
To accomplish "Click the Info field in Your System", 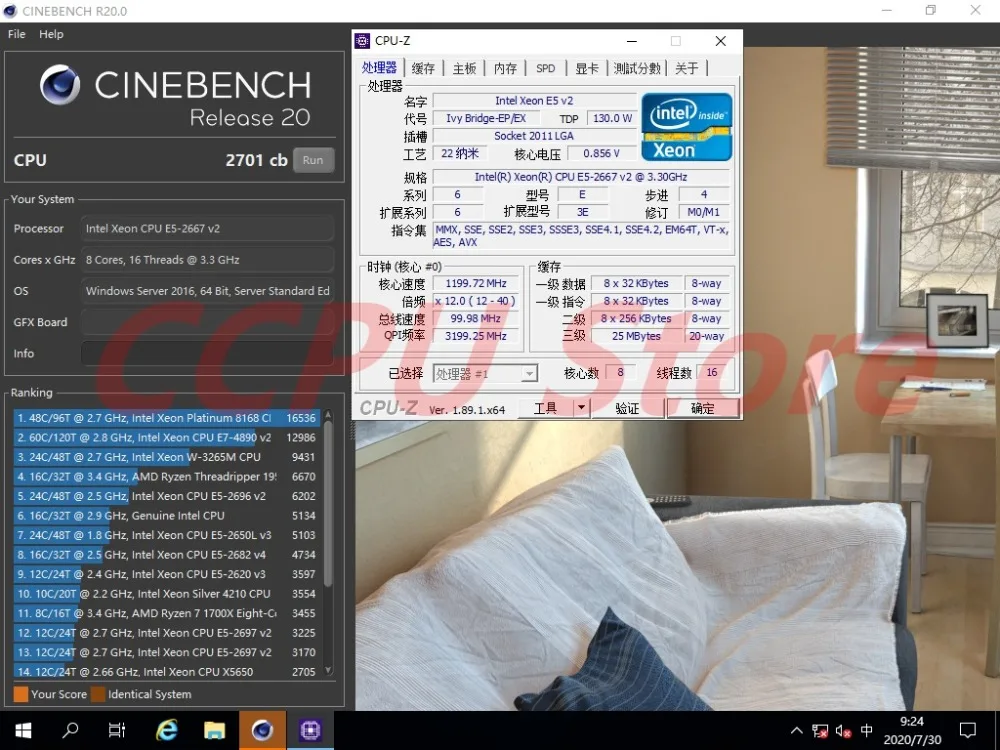I will pos(207,353).
